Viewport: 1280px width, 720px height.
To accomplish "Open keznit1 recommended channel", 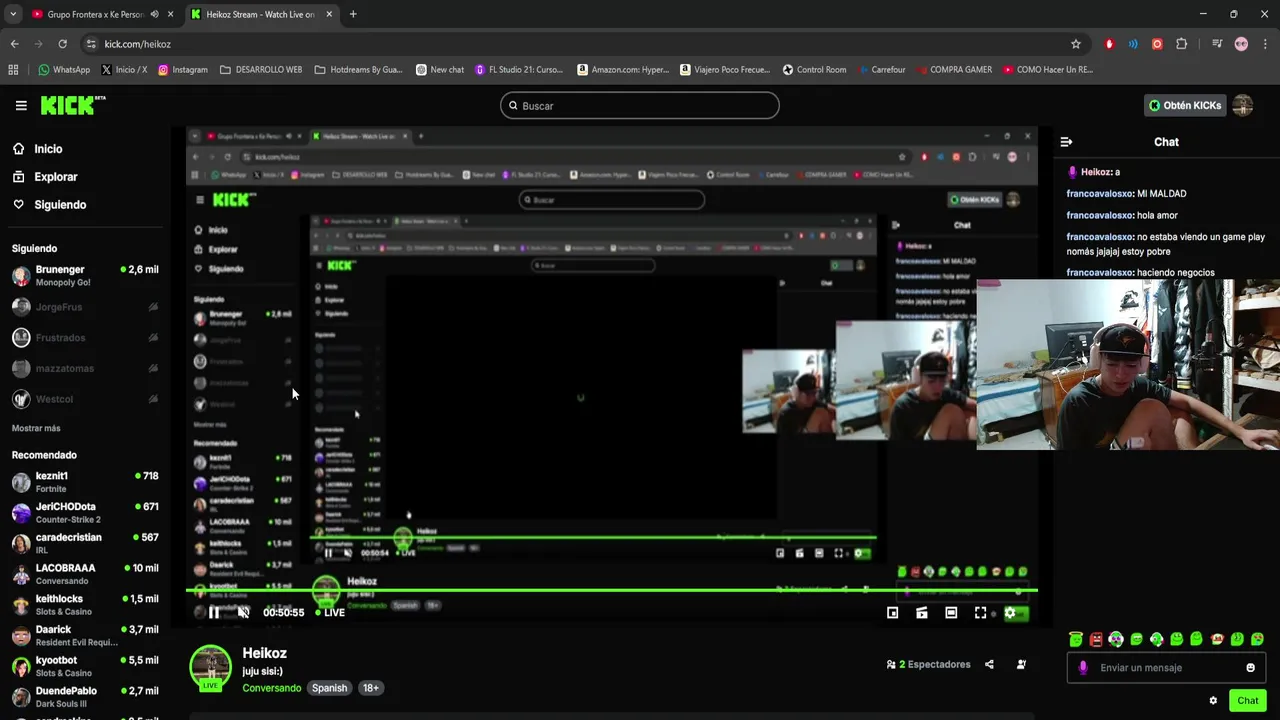I will tap(85, 482).
